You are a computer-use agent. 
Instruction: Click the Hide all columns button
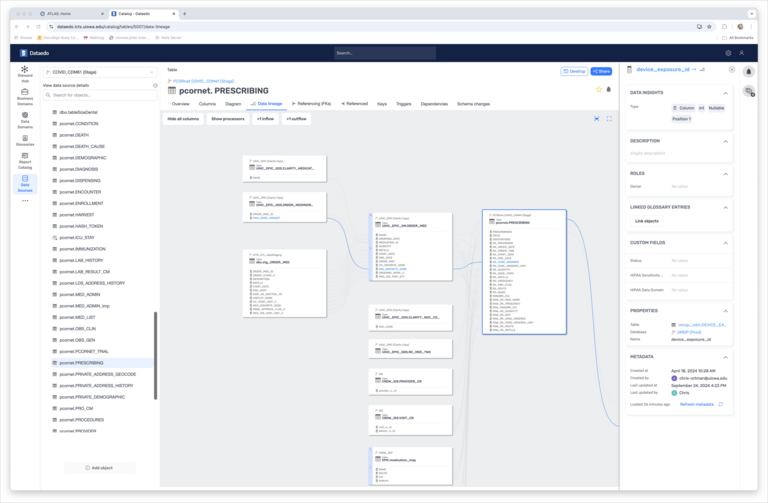[183, 119]
